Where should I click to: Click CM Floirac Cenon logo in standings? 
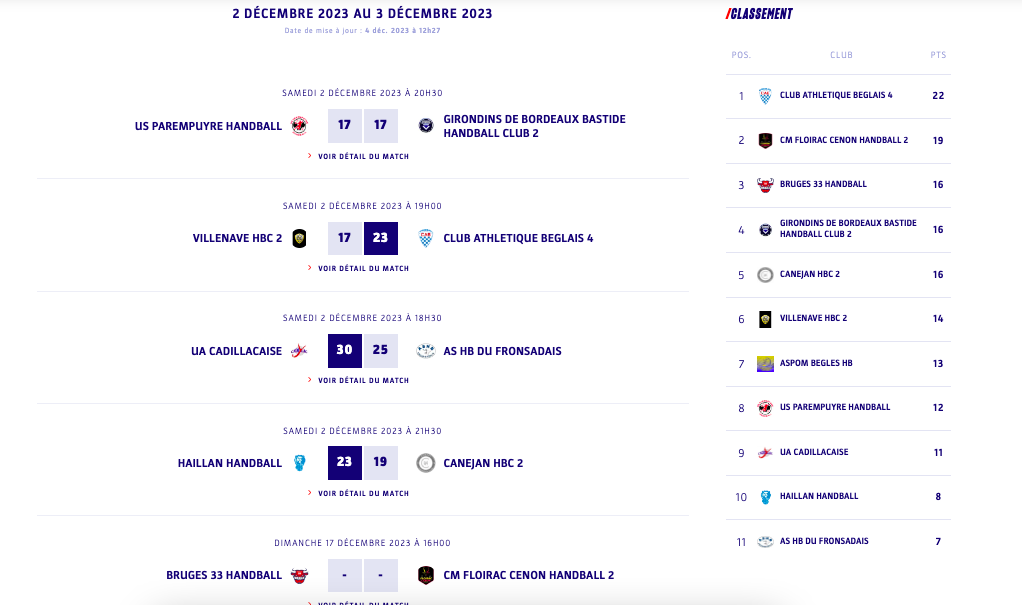(x=765, y=140)
